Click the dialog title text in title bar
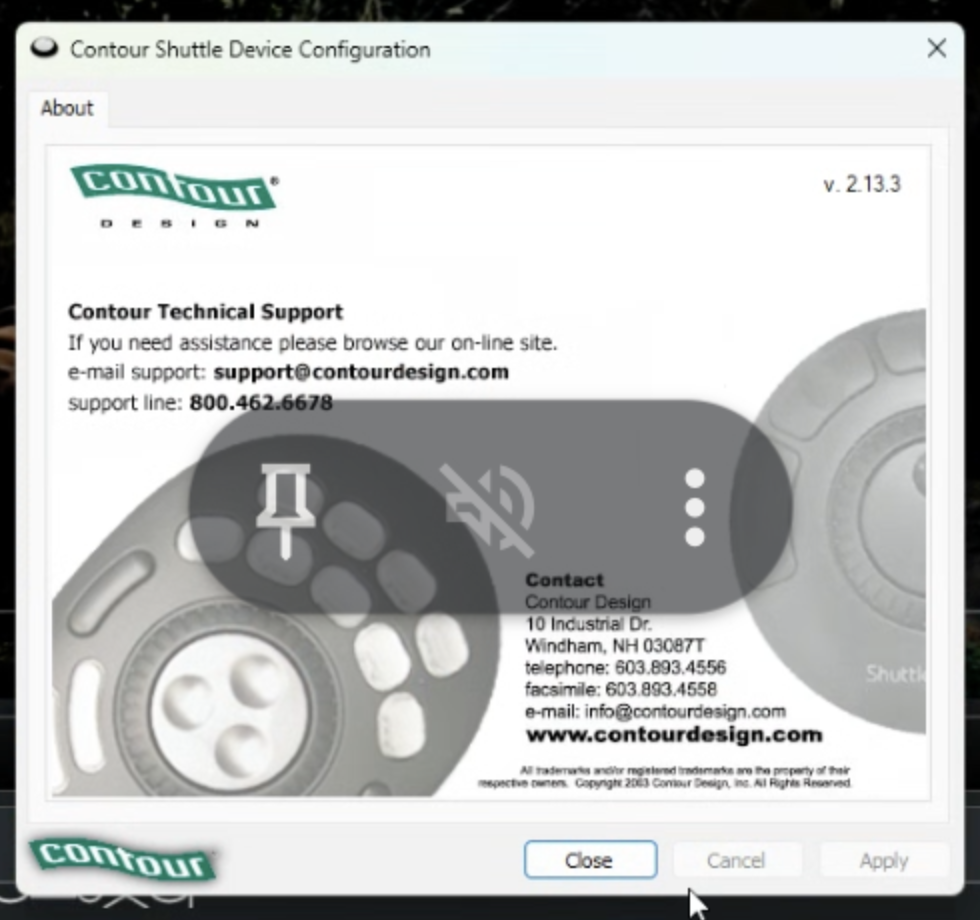The image size is (980, 920). [250, 49]
